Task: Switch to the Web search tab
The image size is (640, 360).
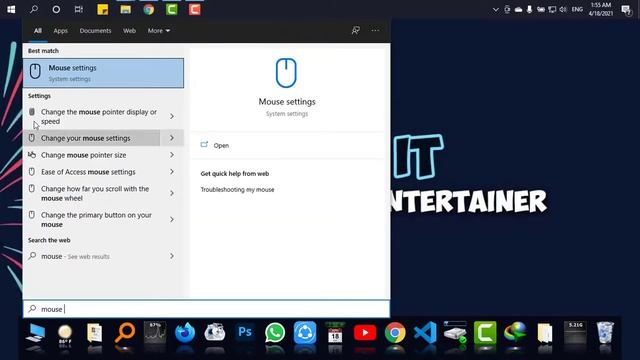Action: click(x=129, y=31)
